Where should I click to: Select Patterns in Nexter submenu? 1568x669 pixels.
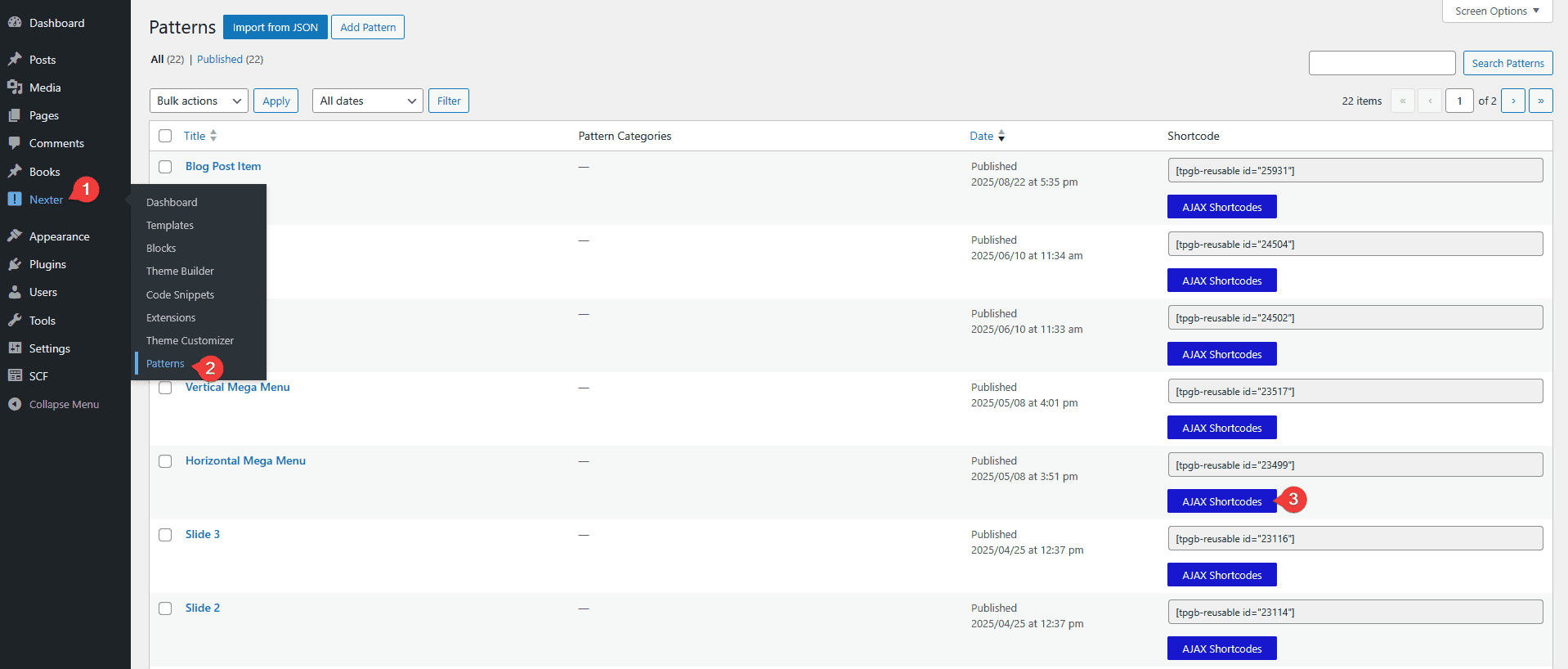coord(165,363)
